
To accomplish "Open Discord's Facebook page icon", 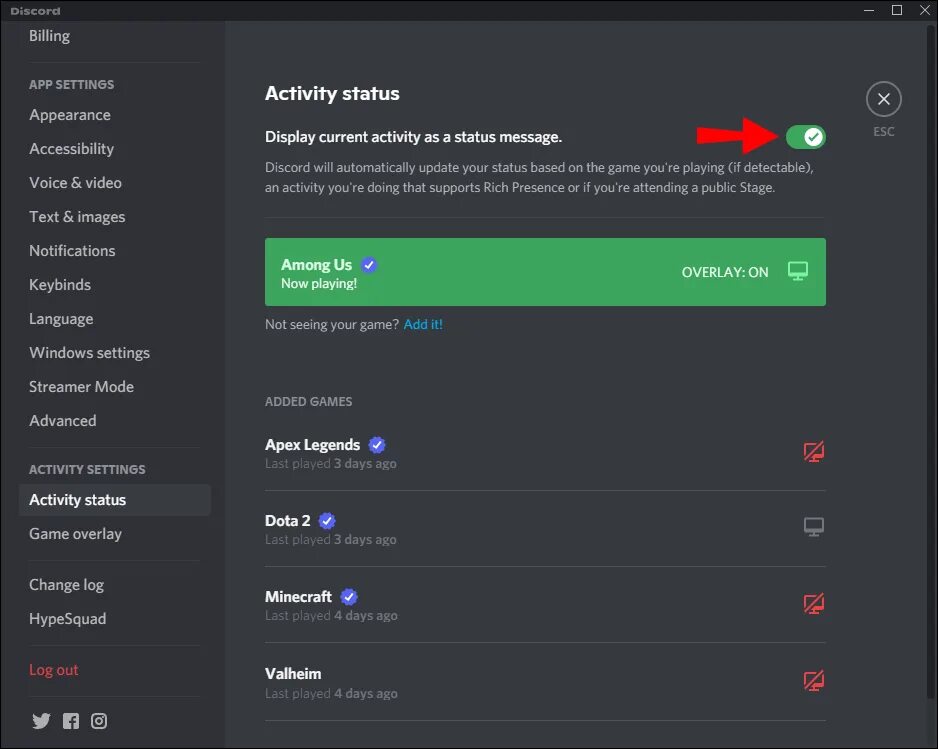I will click(x=70, y=721).
